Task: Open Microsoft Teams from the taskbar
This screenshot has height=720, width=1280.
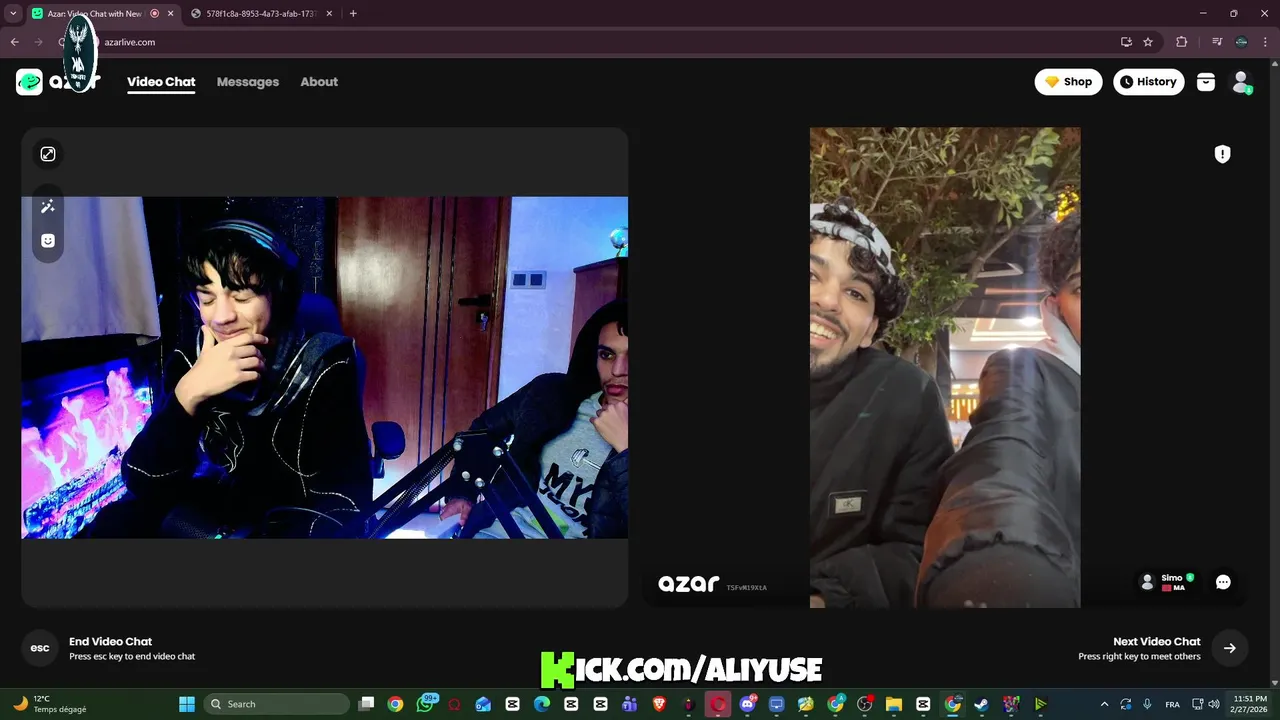Action: click(630, 704)
